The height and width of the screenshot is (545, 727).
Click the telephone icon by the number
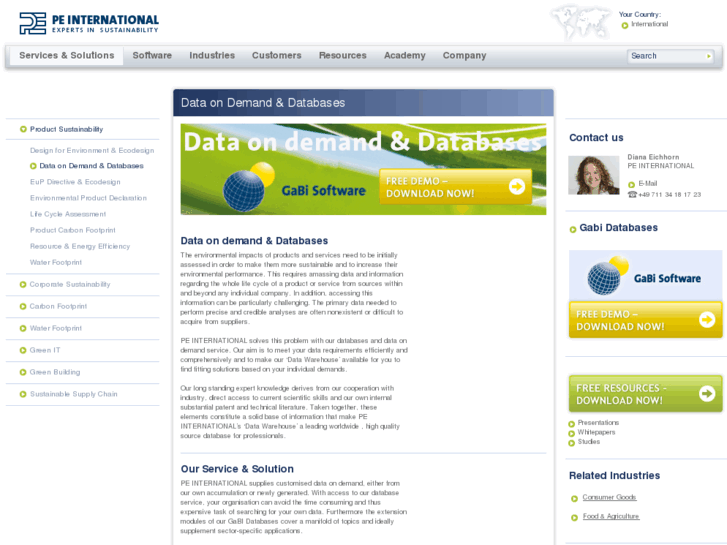pyautogui.click(x=632, y=195)
